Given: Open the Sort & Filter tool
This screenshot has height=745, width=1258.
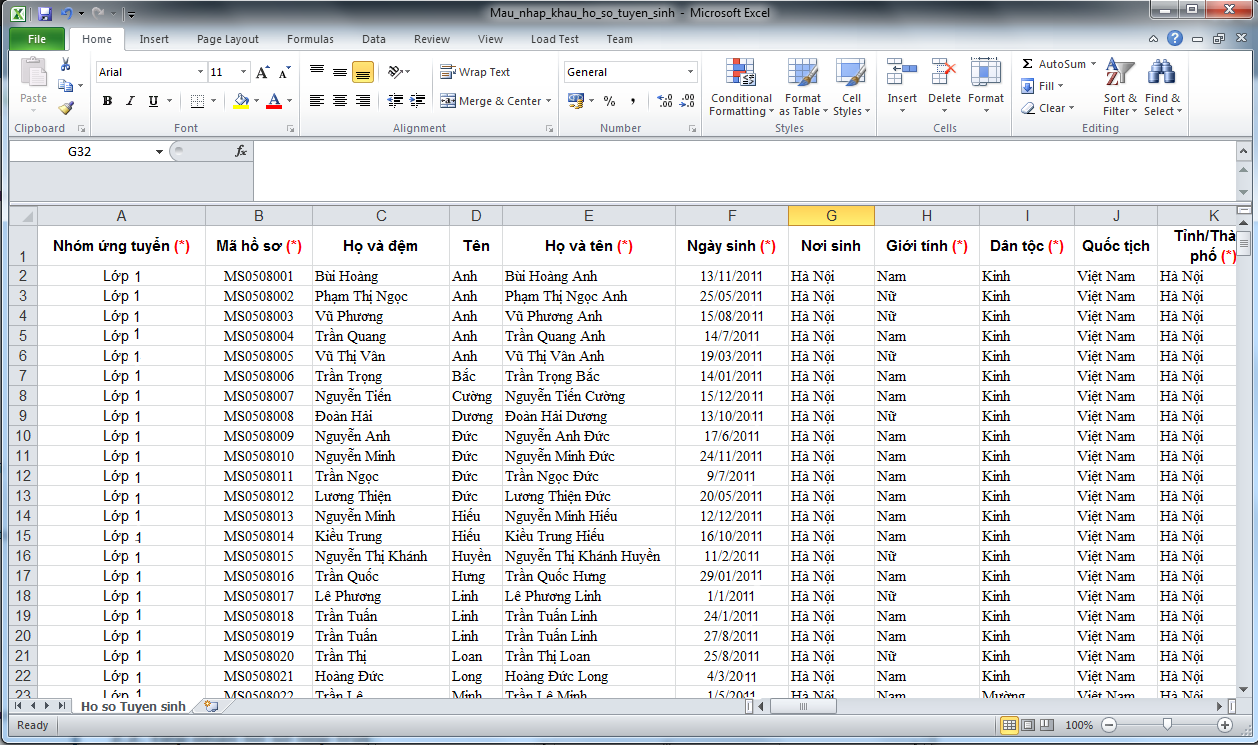Looking at the screenshot, I should [1119, 74].
